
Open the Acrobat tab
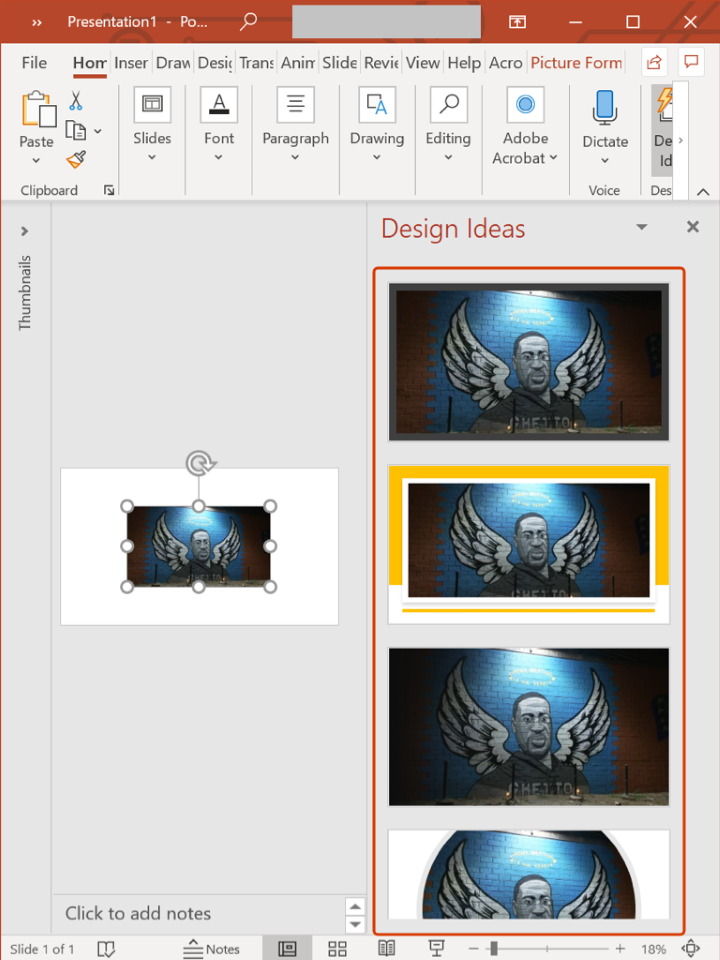click(506, 62)
